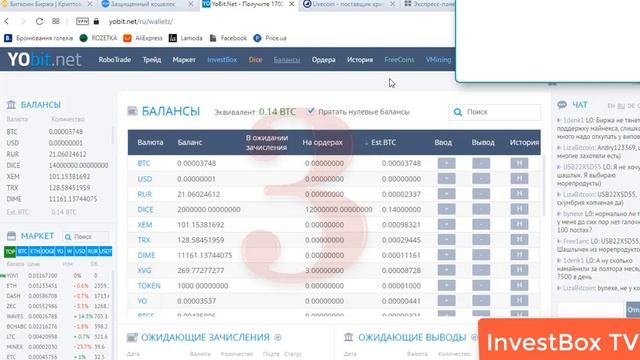Click the market Поиск search field
The image size is (640, 360).
click(86, 237)
